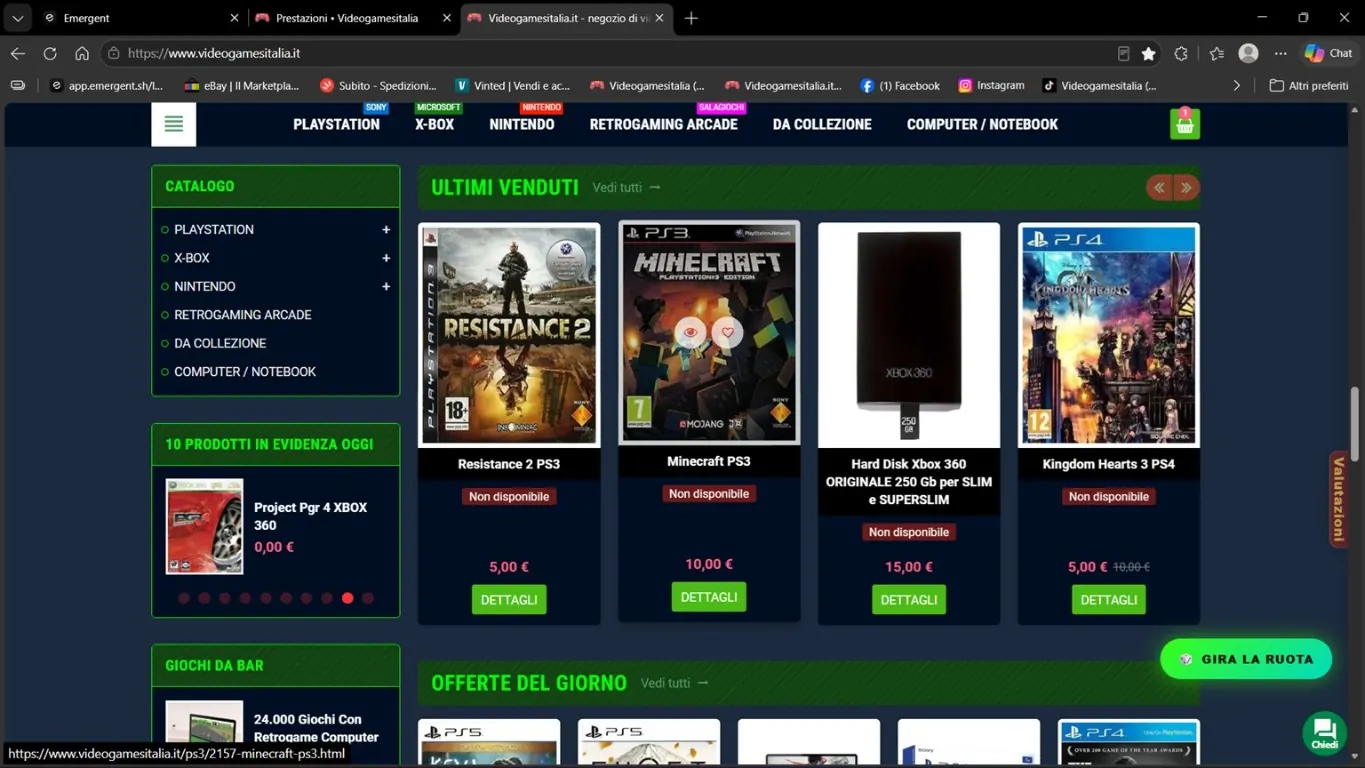This screenshot has height=768, width=1365.
Task: Click the GIRA LA RUOTA button
Action: click(1246, 659)
